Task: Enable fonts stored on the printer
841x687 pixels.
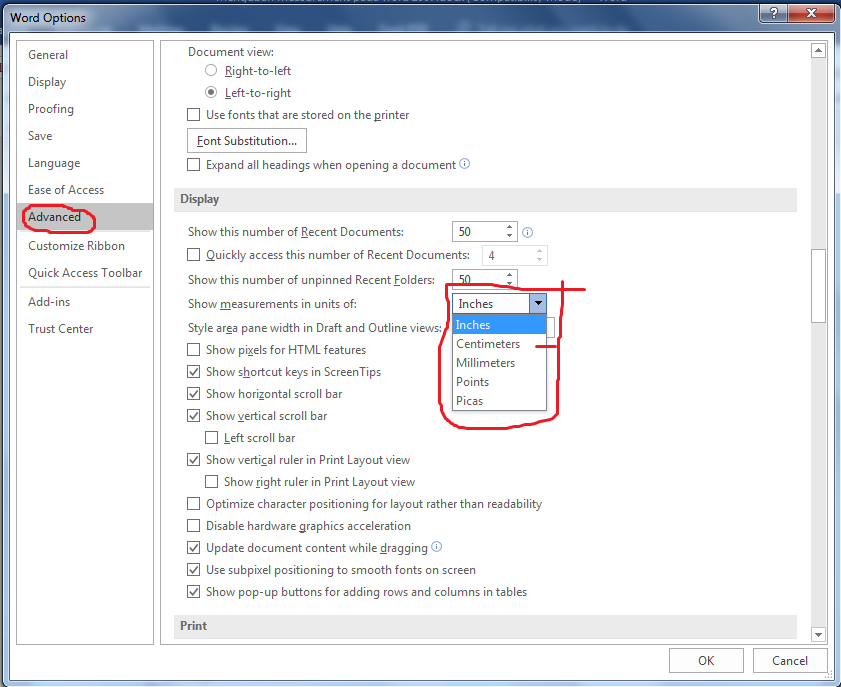Action: pos(193,114)
